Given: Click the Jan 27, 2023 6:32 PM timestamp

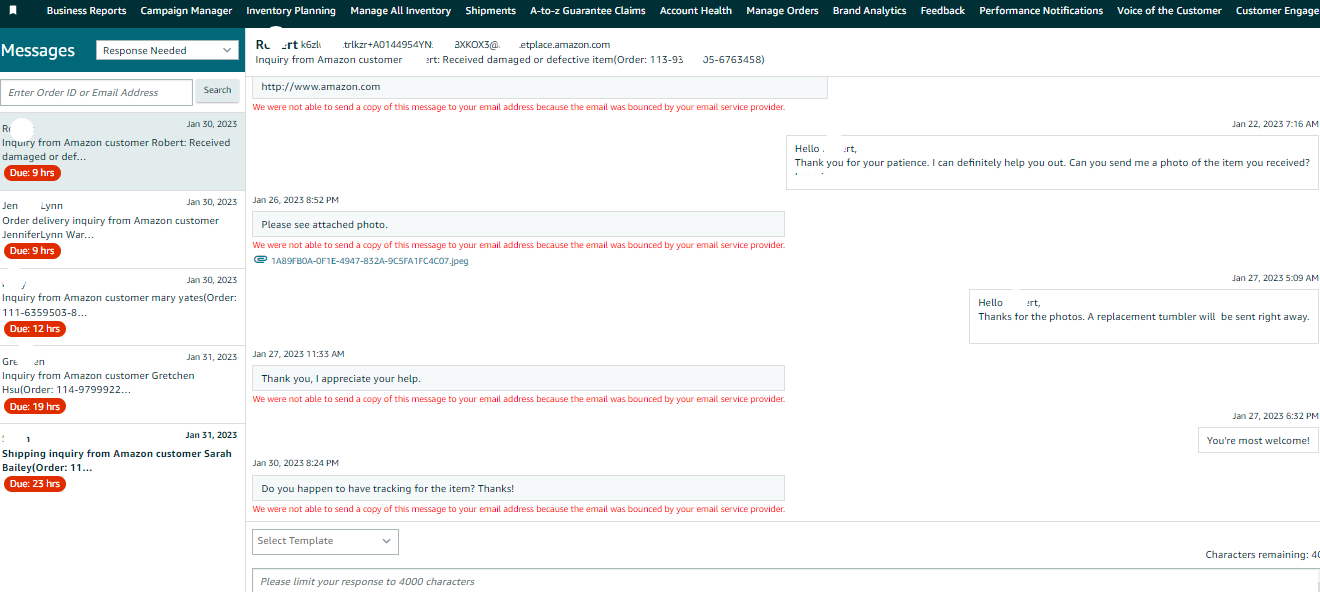Looking at the screenshot, I should pos(1275,416).
